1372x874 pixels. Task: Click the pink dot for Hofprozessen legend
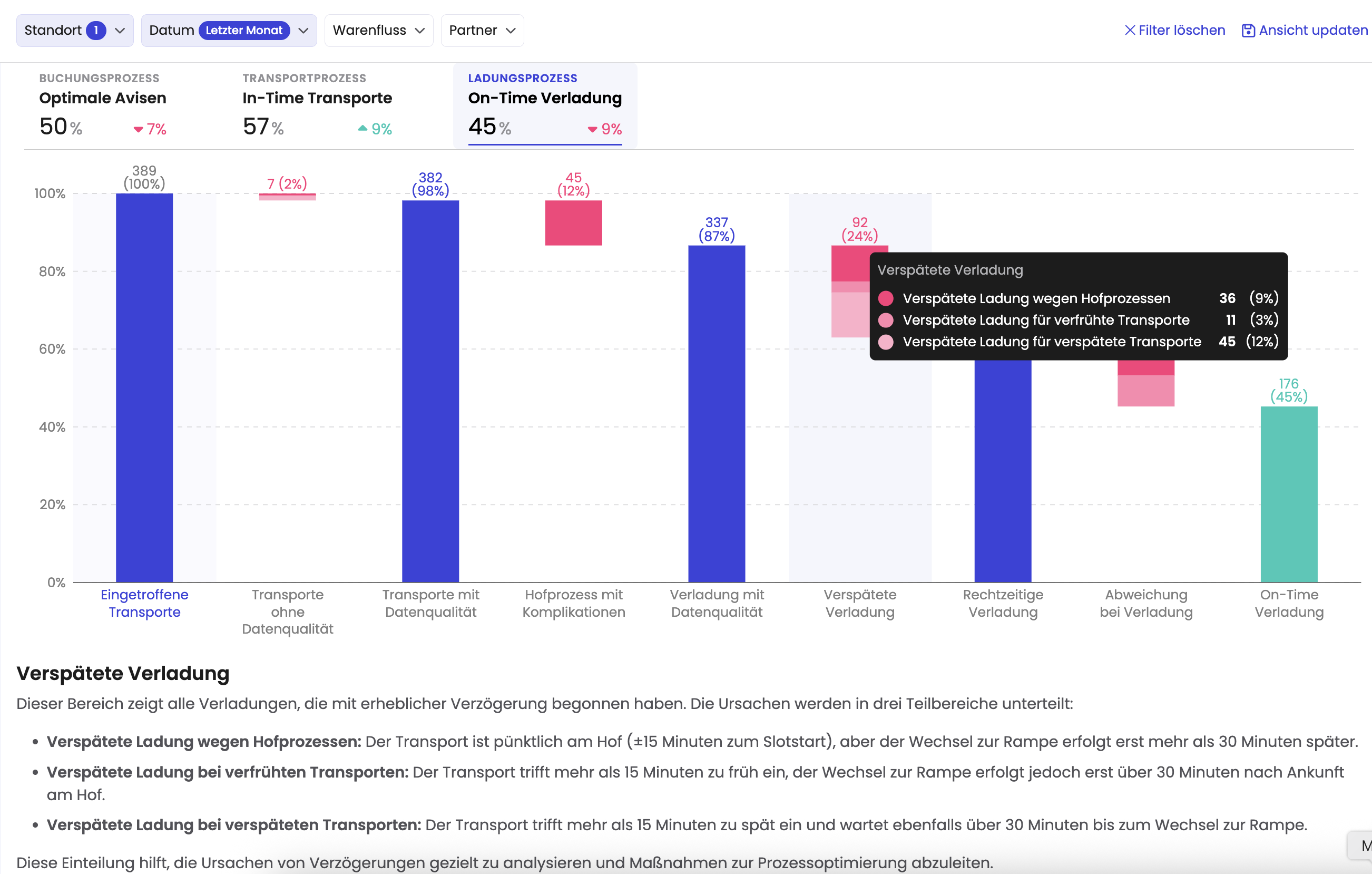[x=885, y=298]
